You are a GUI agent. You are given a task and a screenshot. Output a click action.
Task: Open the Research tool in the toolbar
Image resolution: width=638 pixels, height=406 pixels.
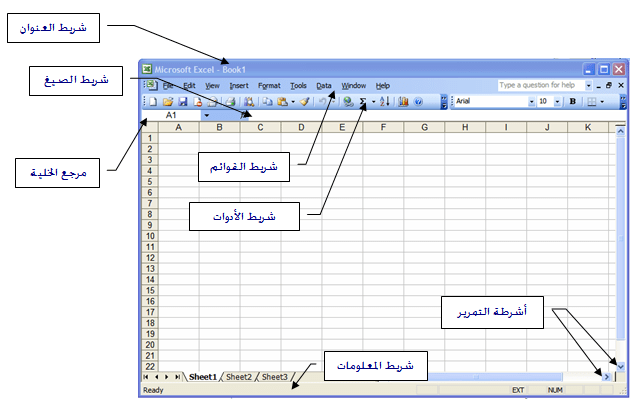pyautogui.click(x=249, y=102)
